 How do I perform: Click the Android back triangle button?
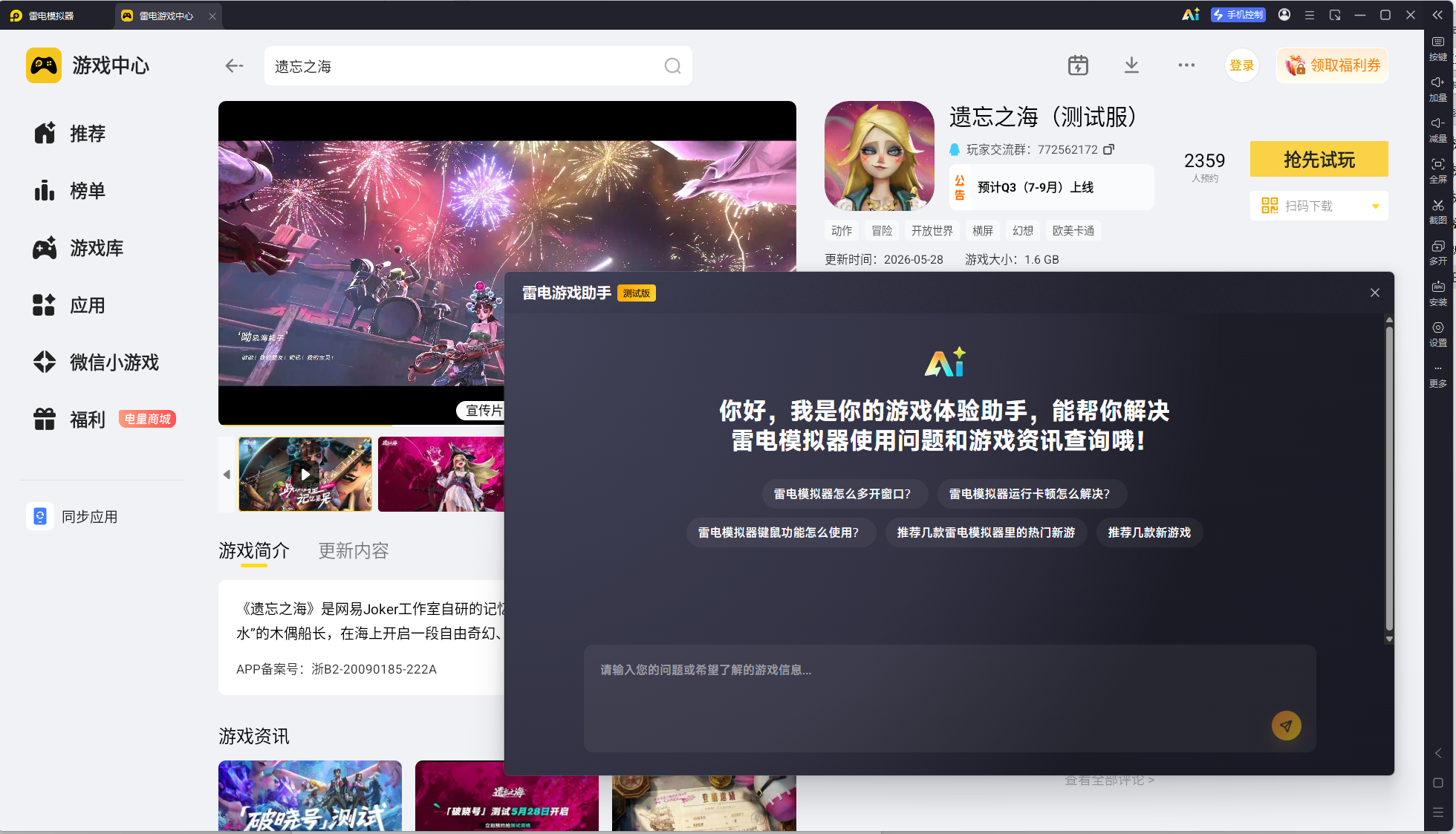1438,753
